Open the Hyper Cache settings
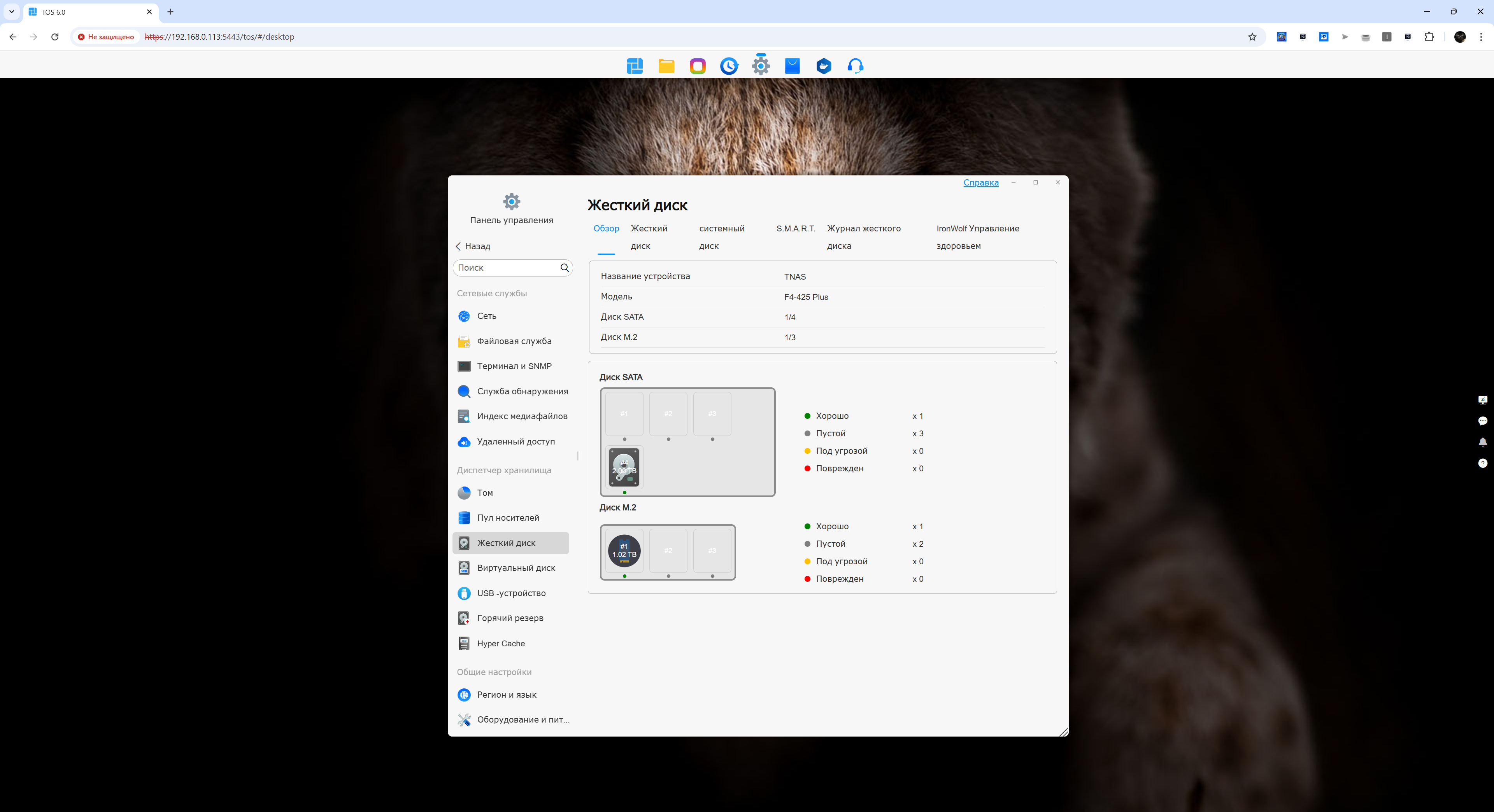This screenshot has height=812, width=1494. 500,643
